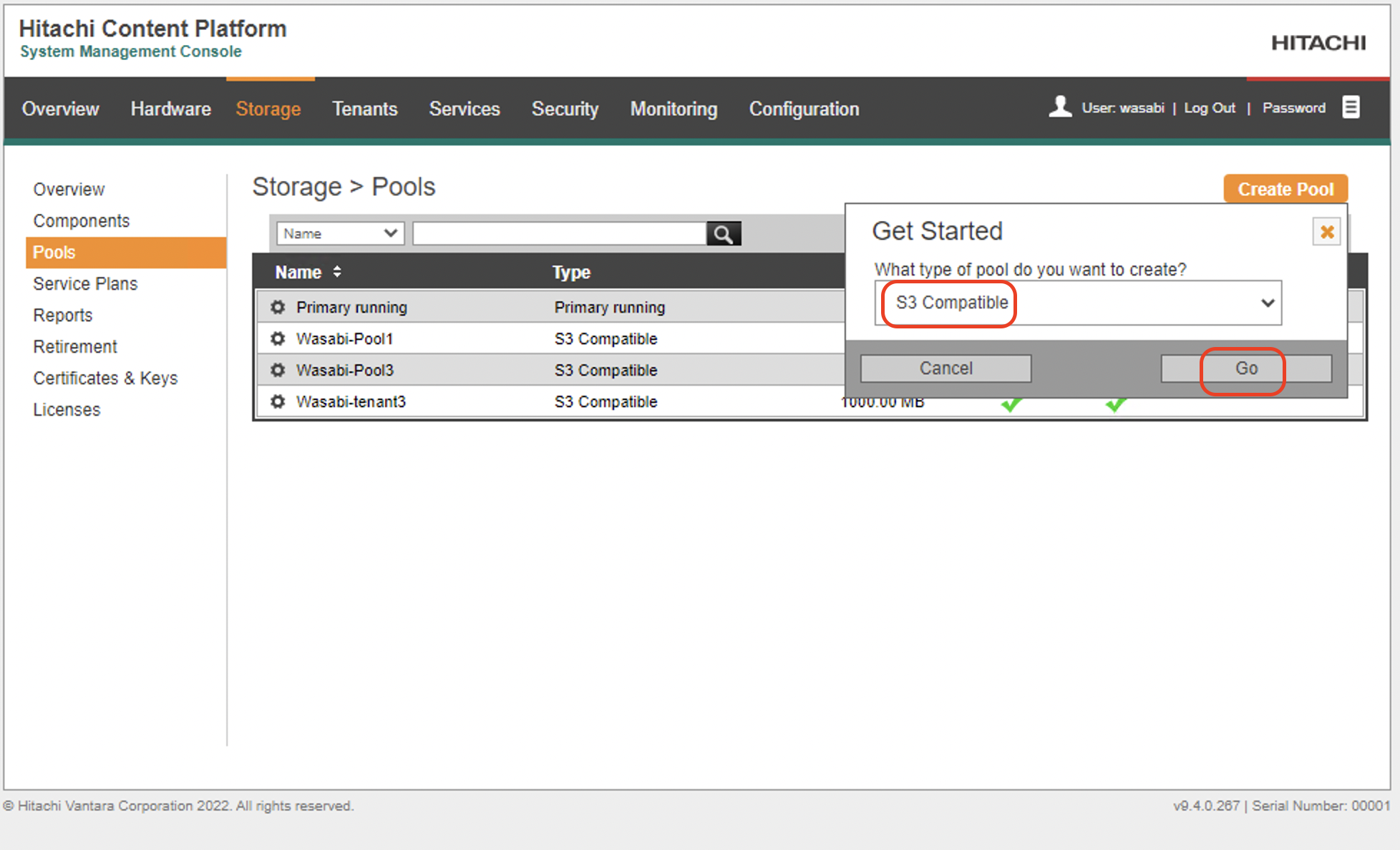Open the pool type S3 Compatible dropdown
Screen dimensions: 1400x850
[x=1078, y=303]
